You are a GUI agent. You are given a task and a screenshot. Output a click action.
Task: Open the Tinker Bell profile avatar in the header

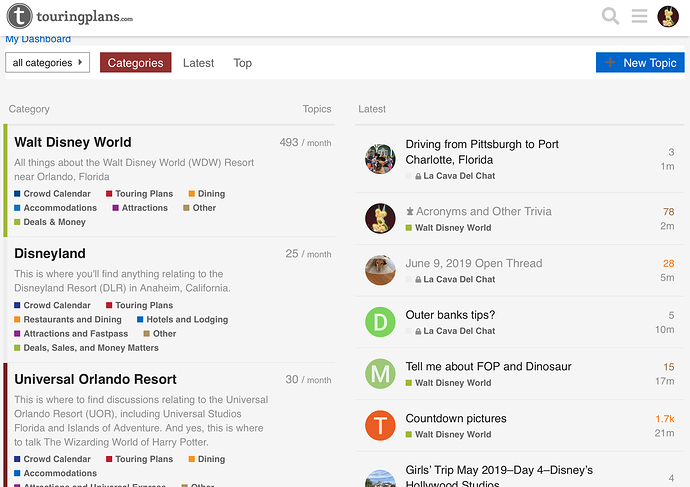pyautogui.click(x=668, y=17)
